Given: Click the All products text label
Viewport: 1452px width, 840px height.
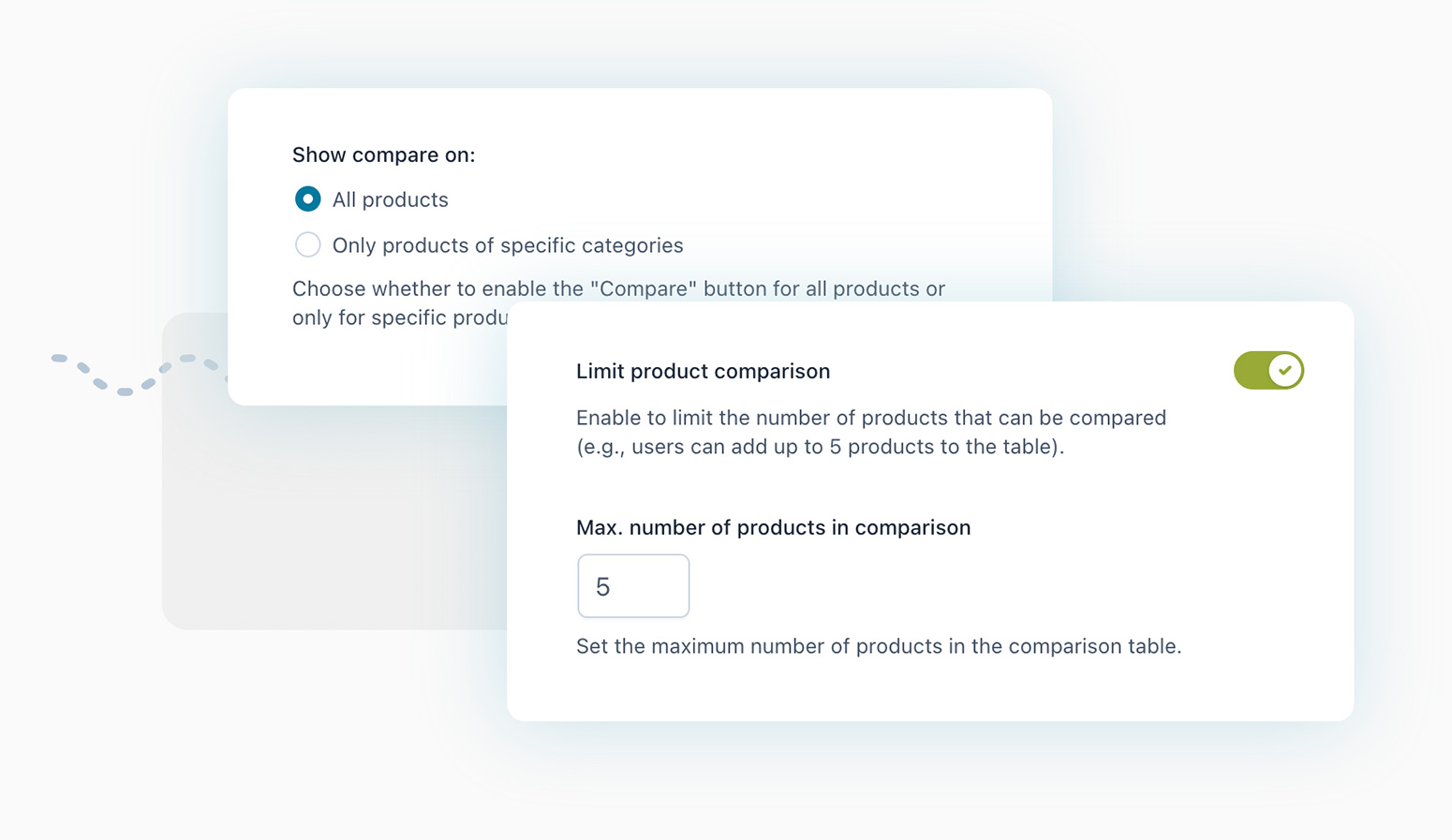Looking at the screenshot, I should pyautogui.click(x=391, y=199).
